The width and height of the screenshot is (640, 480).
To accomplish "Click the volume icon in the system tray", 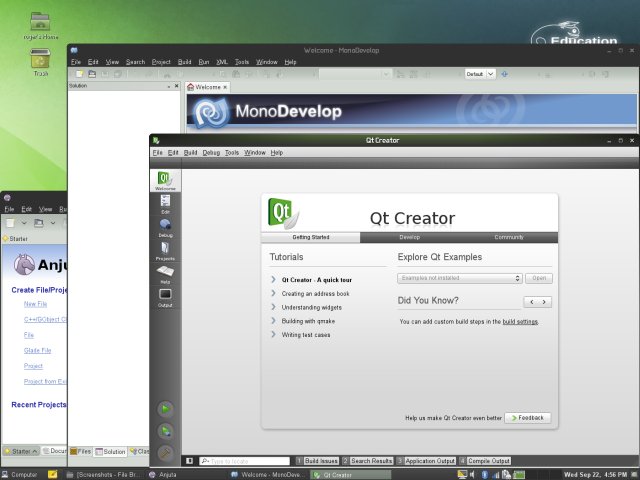I will [x=472, y=474].
